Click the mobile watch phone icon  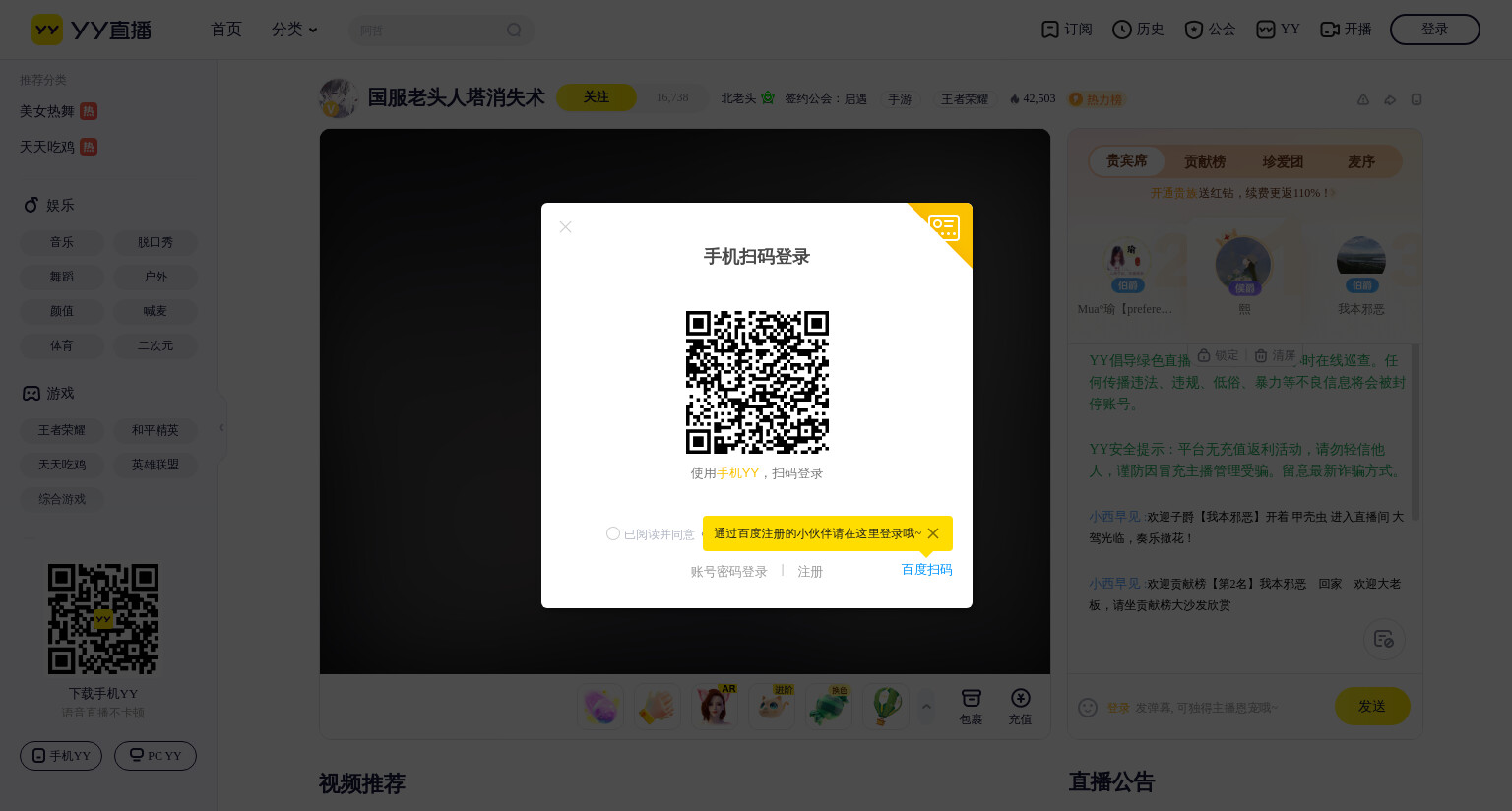point(1417,99)
